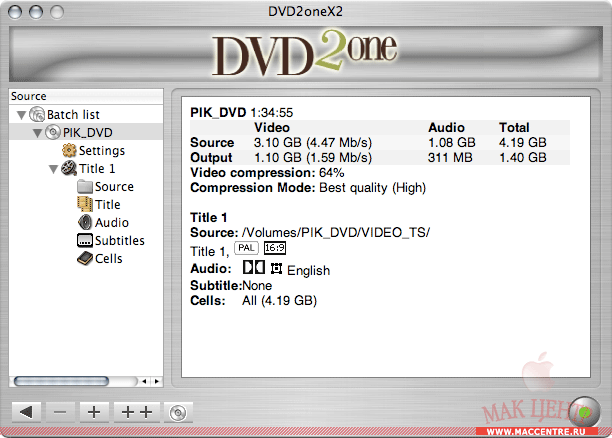Viewport: 612px width, 438px height.
Task: Click the Cells: All (4.19 GB) line
Action: click(254, 301)
